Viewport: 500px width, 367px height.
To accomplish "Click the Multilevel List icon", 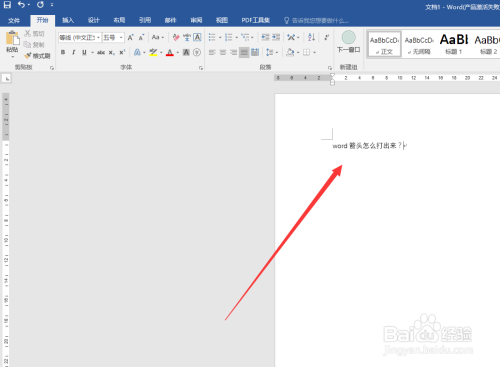I will 245,37.
